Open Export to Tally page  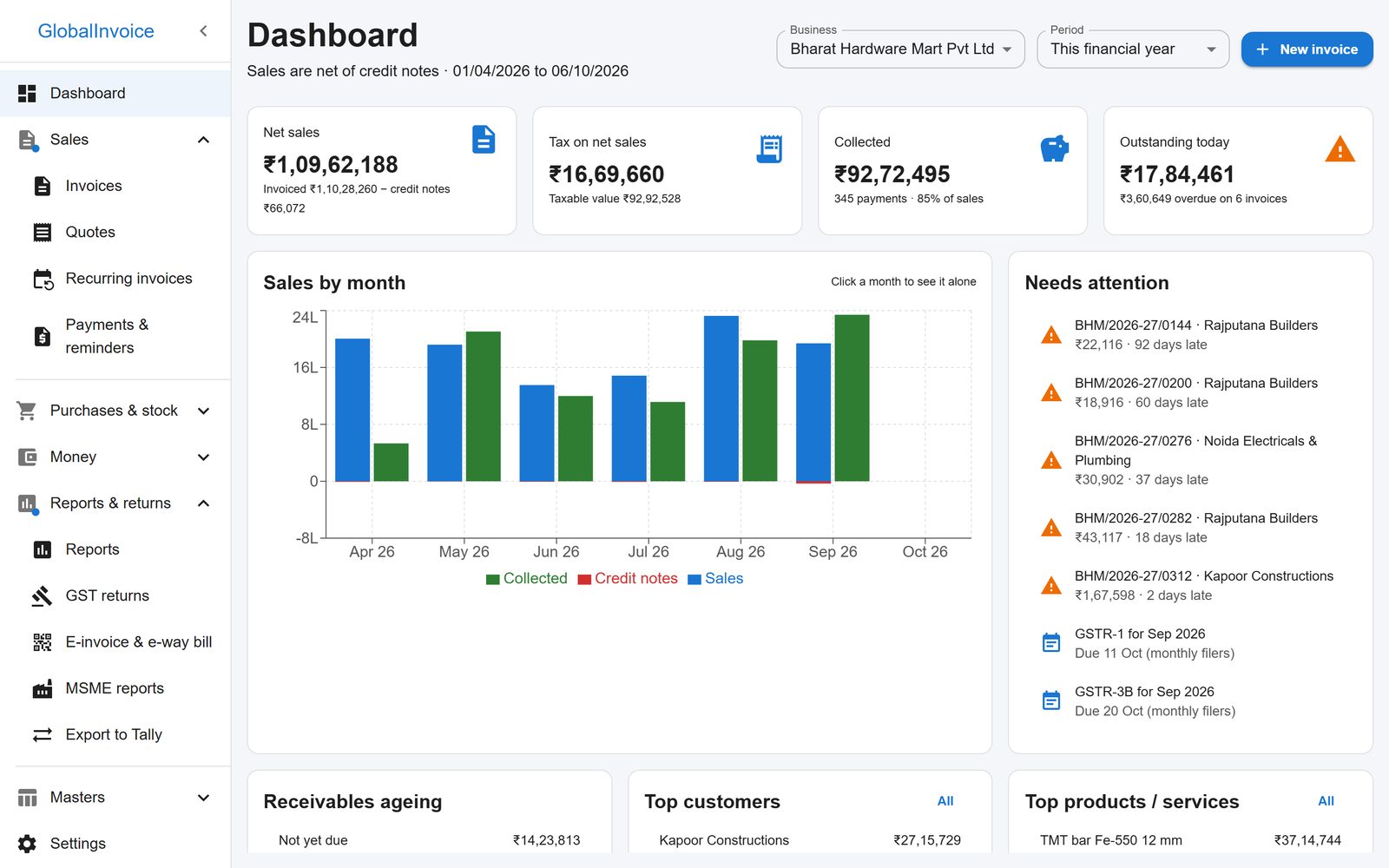click(115, 734)
